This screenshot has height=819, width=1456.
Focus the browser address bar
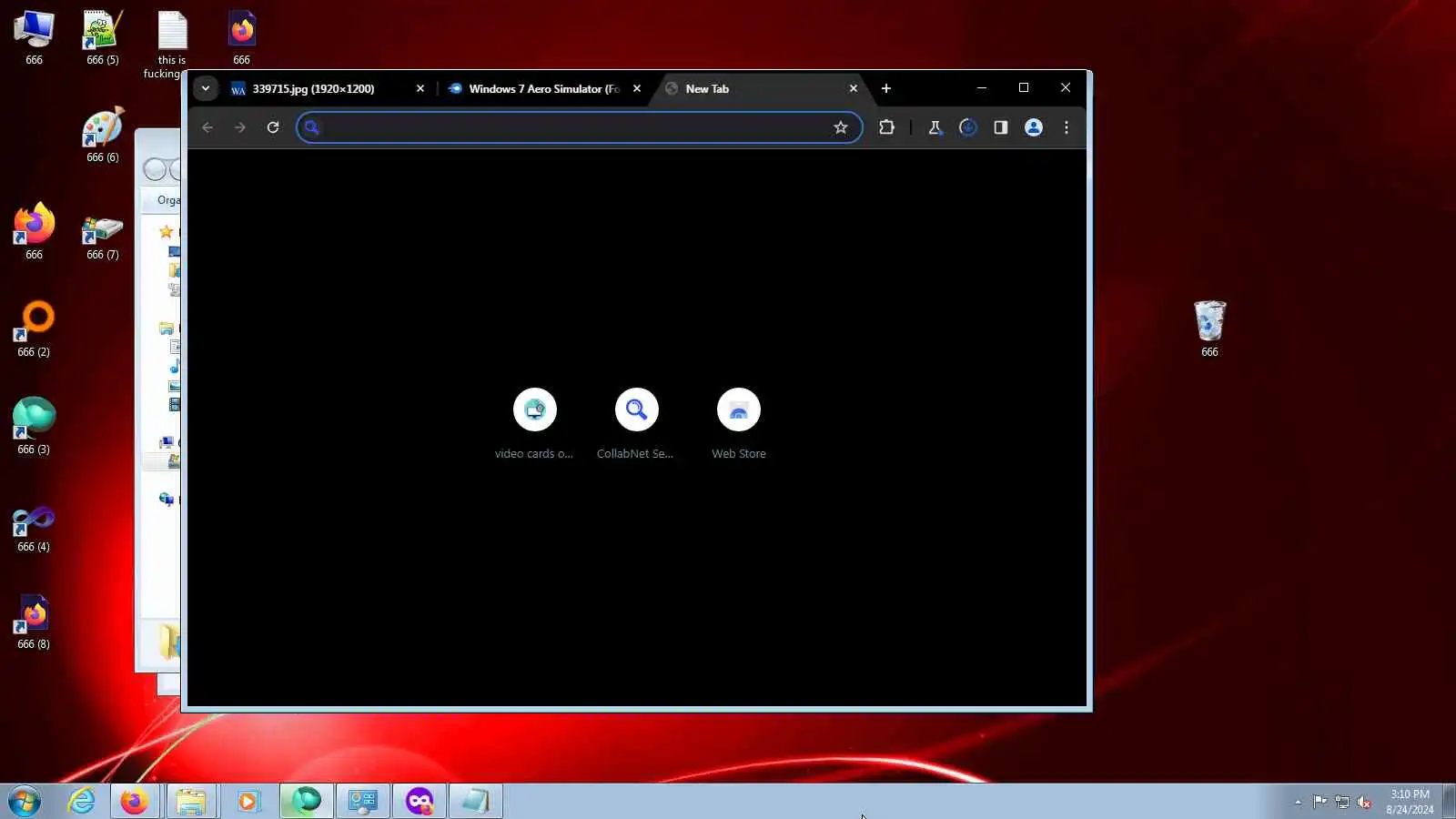point(579,127)
